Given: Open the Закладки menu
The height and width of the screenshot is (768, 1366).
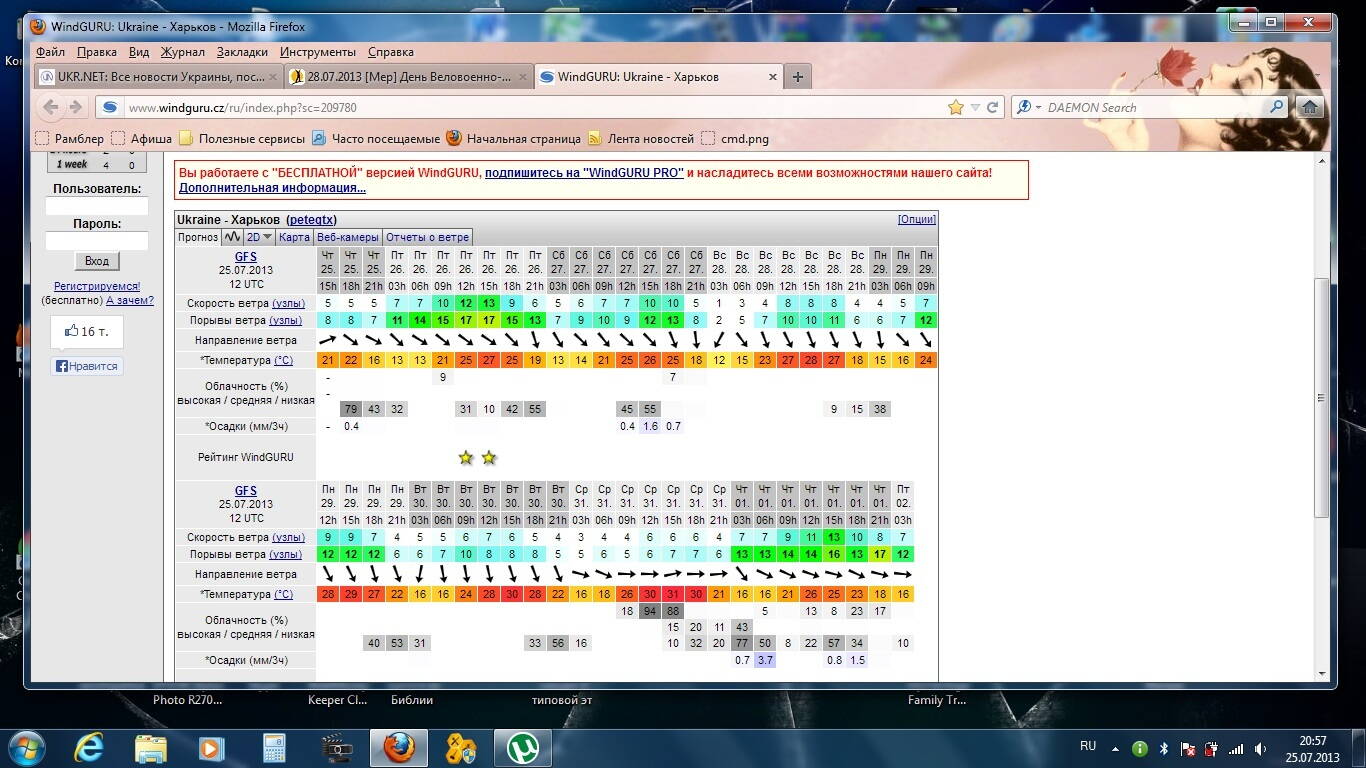Looking at the screenshot, I should [x=242, y=52].
